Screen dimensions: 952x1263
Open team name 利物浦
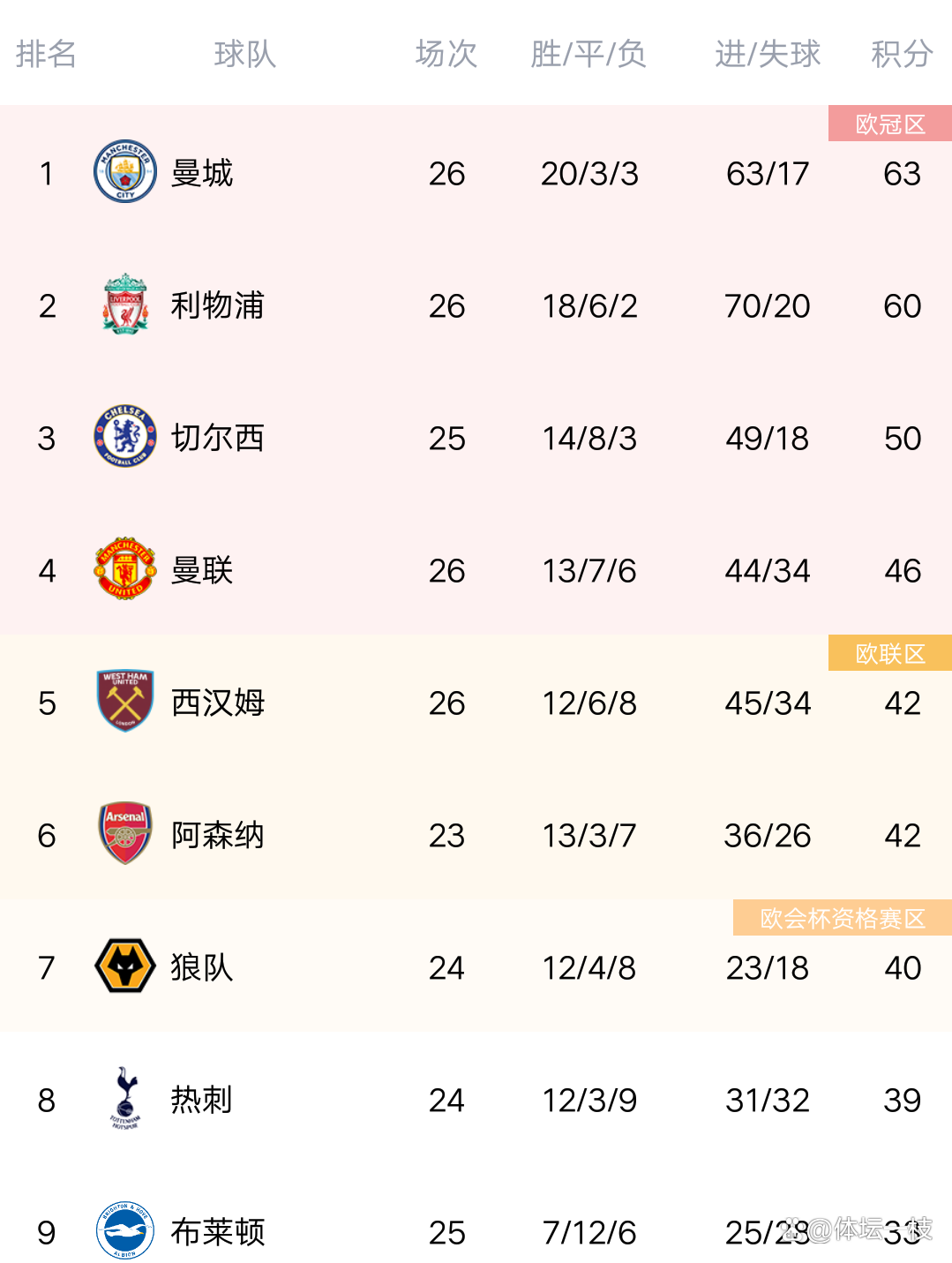(x=218, y=305)
